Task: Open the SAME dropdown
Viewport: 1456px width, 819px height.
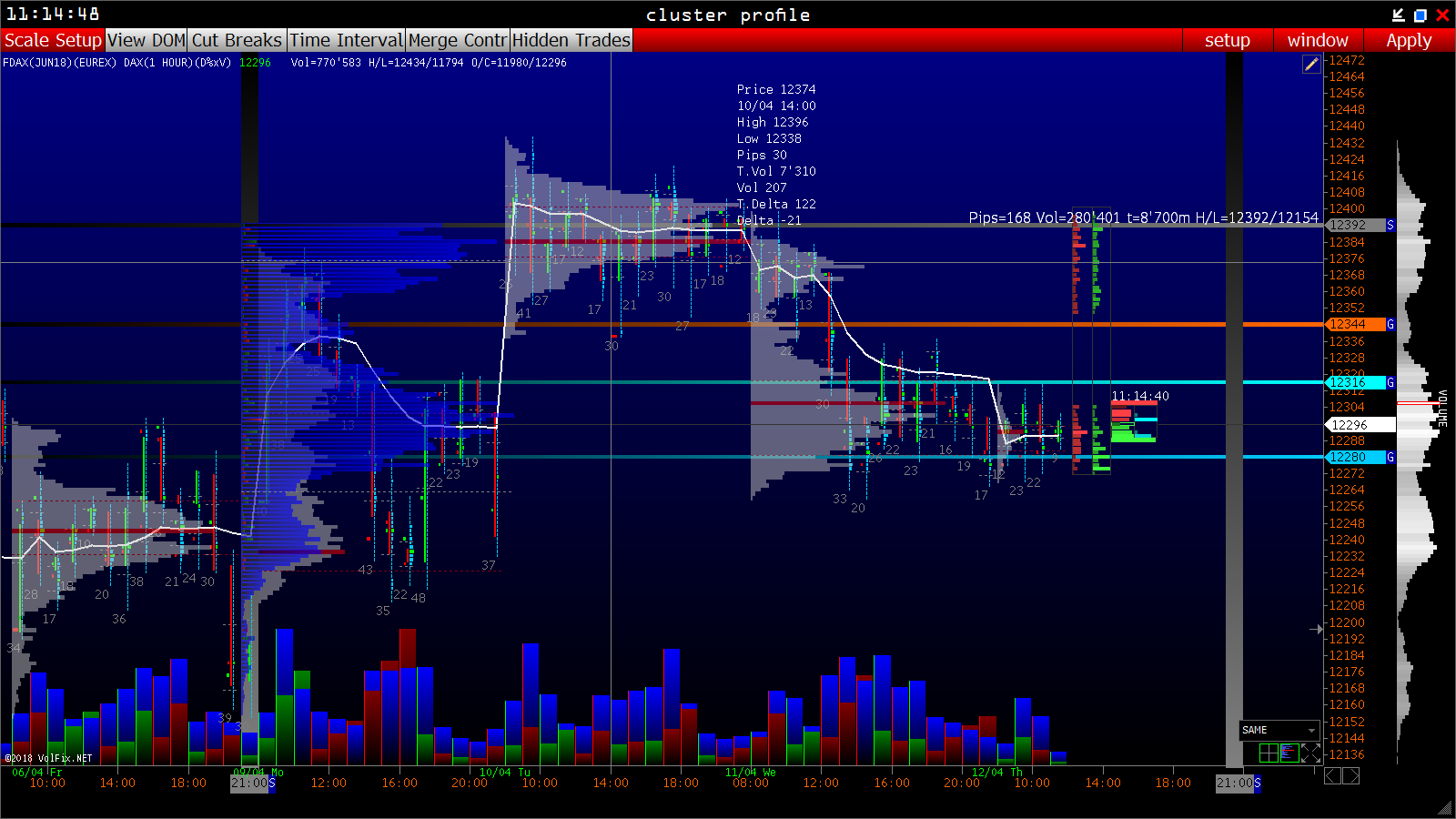Action: click(1279, 730)
